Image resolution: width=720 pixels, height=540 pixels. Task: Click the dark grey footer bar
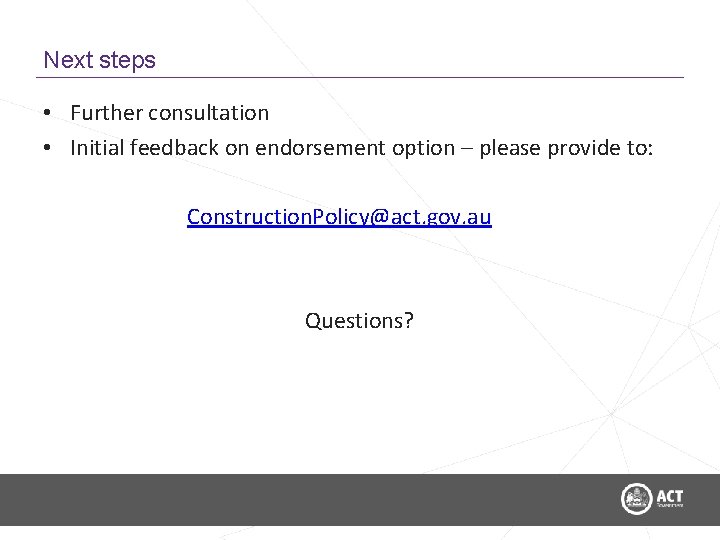pyautogui.click(x=300, y=499)
